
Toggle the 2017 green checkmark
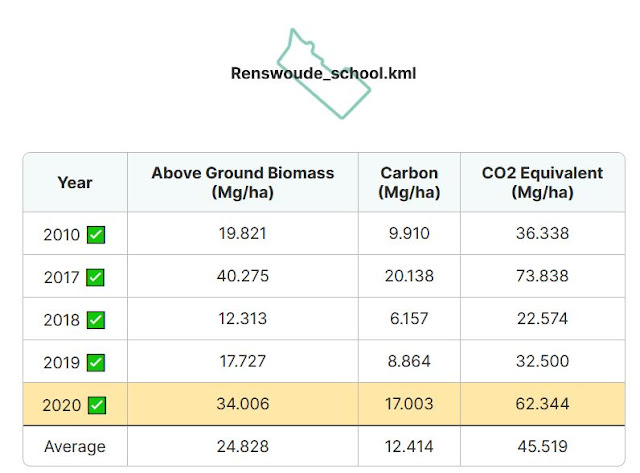(x=96, y=278)
